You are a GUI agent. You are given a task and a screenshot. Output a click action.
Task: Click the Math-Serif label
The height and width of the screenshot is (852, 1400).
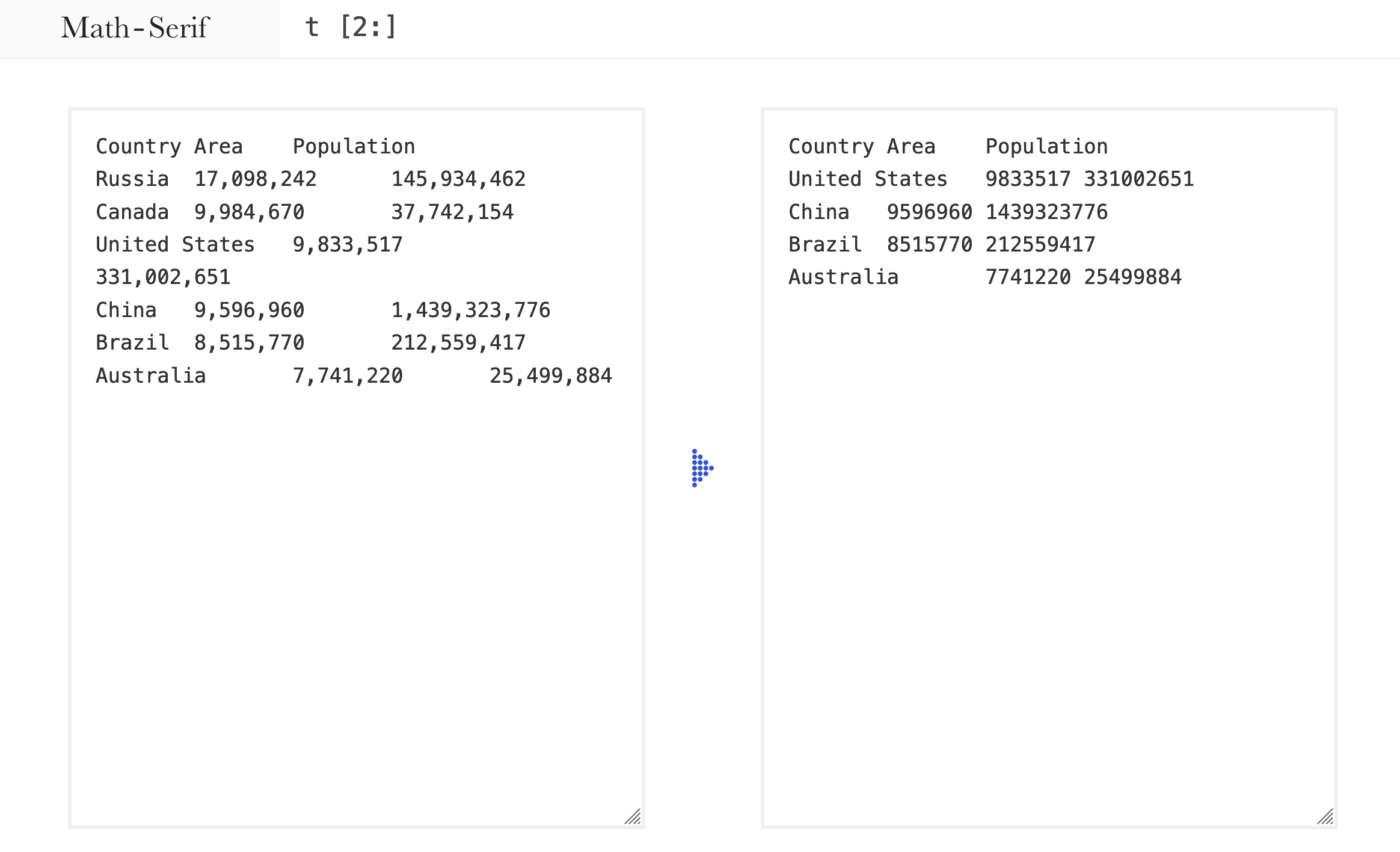[x=135, y=28]
